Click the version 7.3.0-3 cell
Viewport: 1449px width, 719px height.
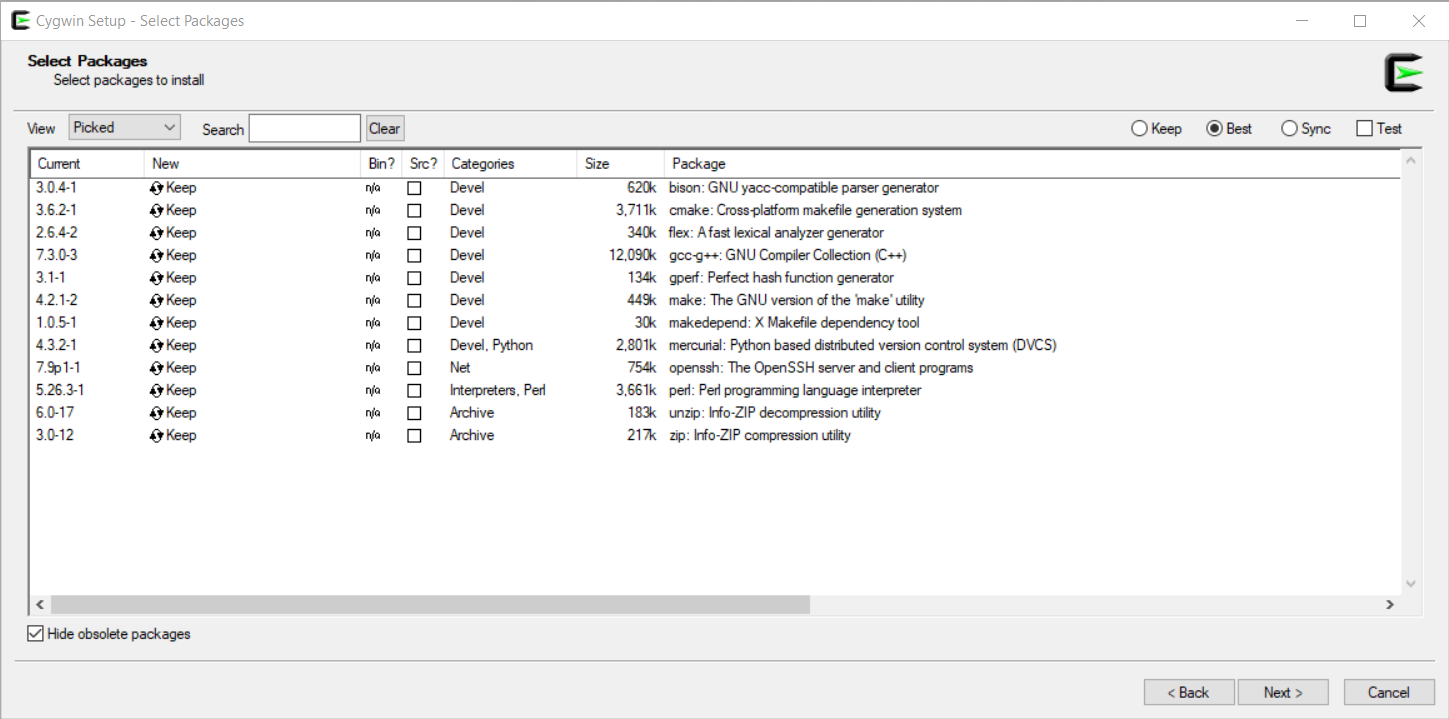57,255
